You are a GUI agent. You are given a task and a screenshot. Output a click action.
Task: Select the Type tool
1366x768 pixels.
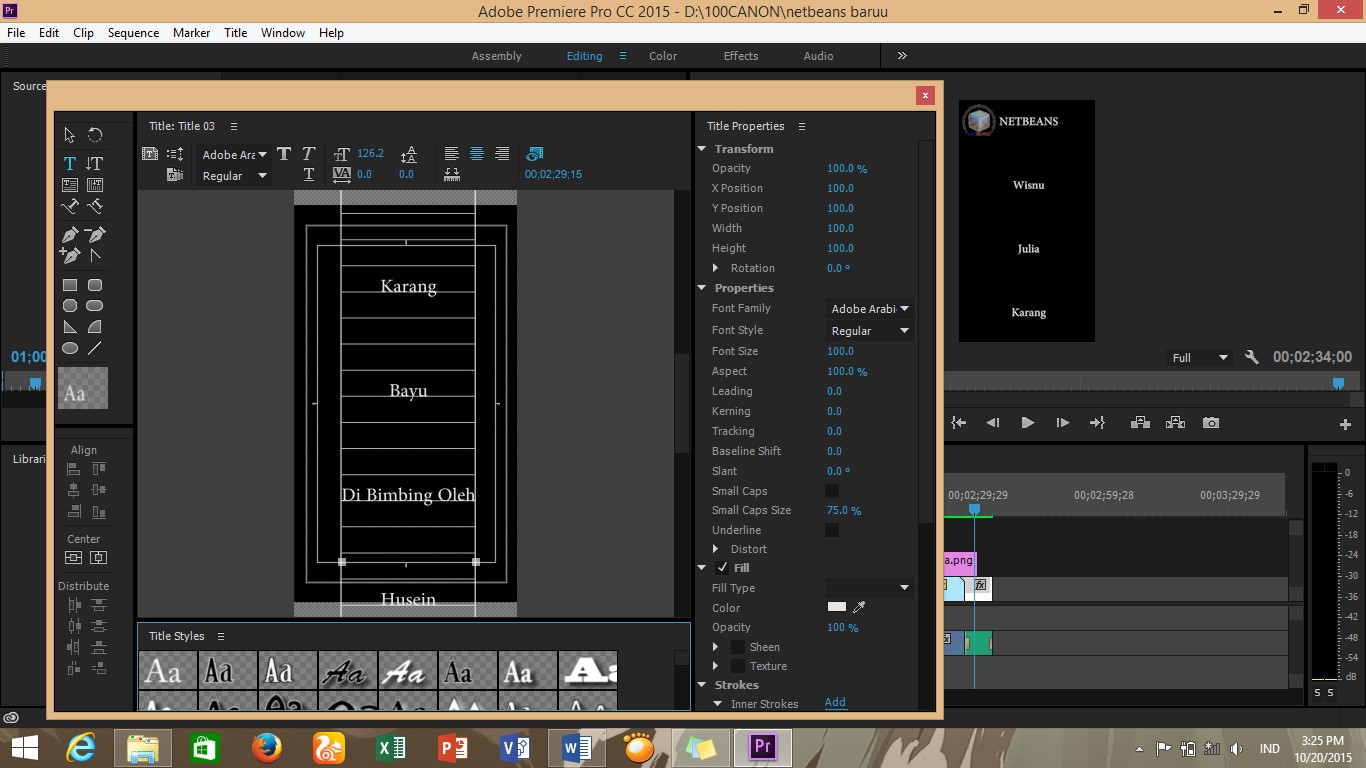[x=69, y=165]
